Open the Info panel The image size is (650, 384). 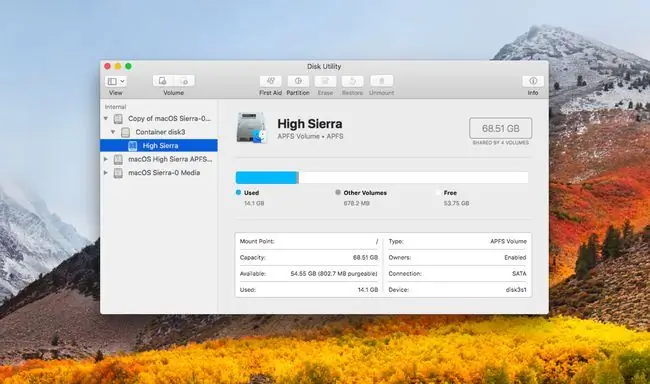(533, 81)
